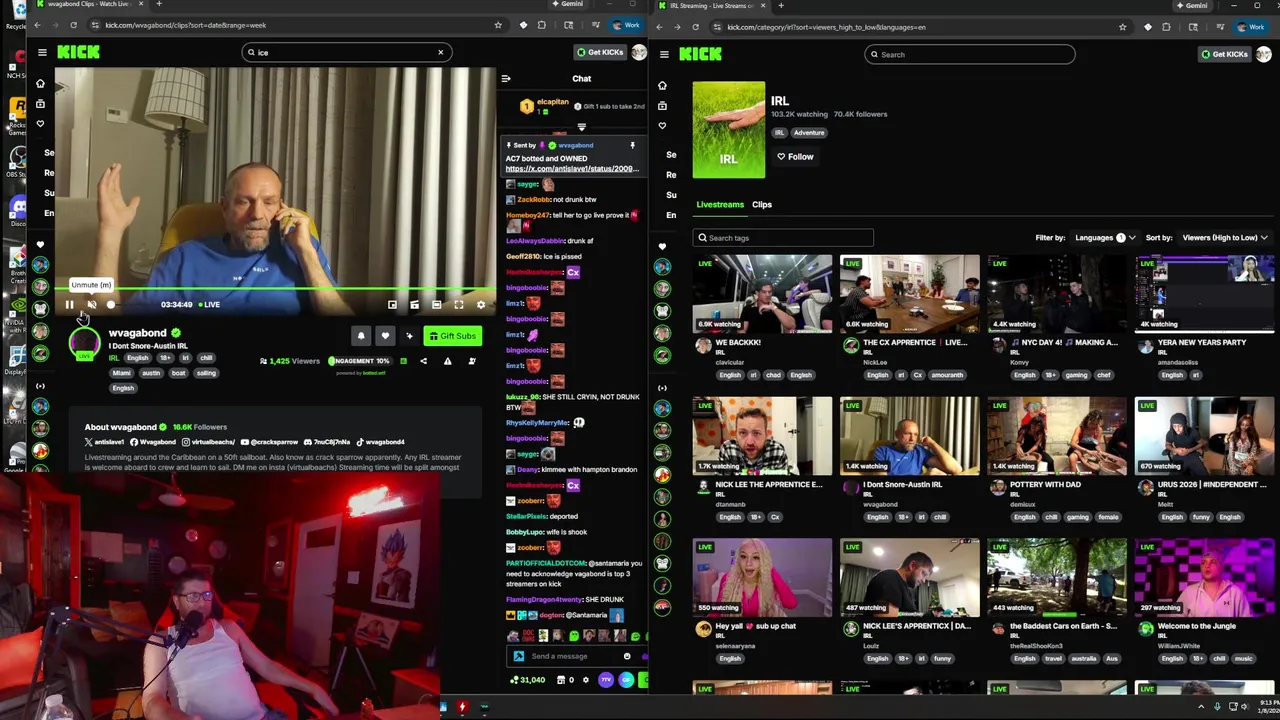Open the WE BACKKK! stream thumbnail
The width and height of the screenshot is (1280, 720).
point(762,293)
